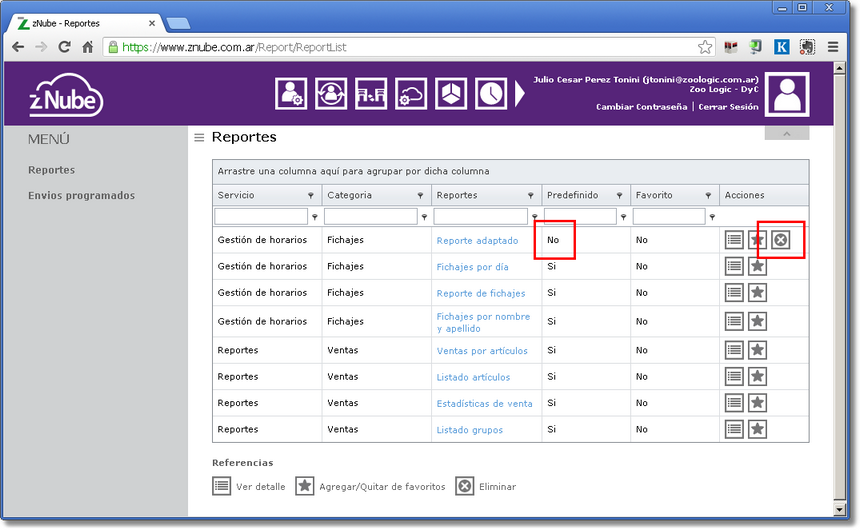
Task: Open user settings icon in header
Action: pyautogui.click(x=290, y=94)
